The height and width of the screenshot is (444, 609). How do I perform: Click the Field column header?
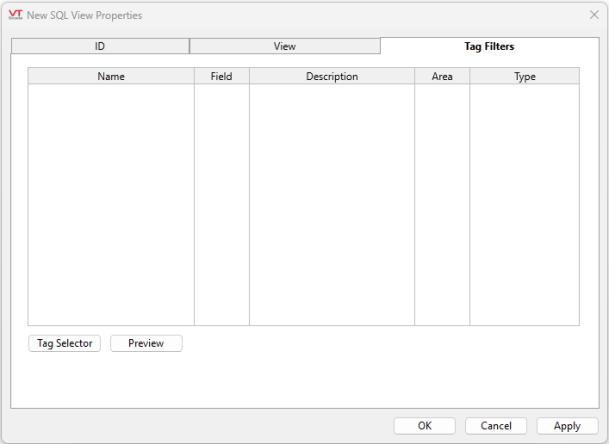click(x=221, y=76)
